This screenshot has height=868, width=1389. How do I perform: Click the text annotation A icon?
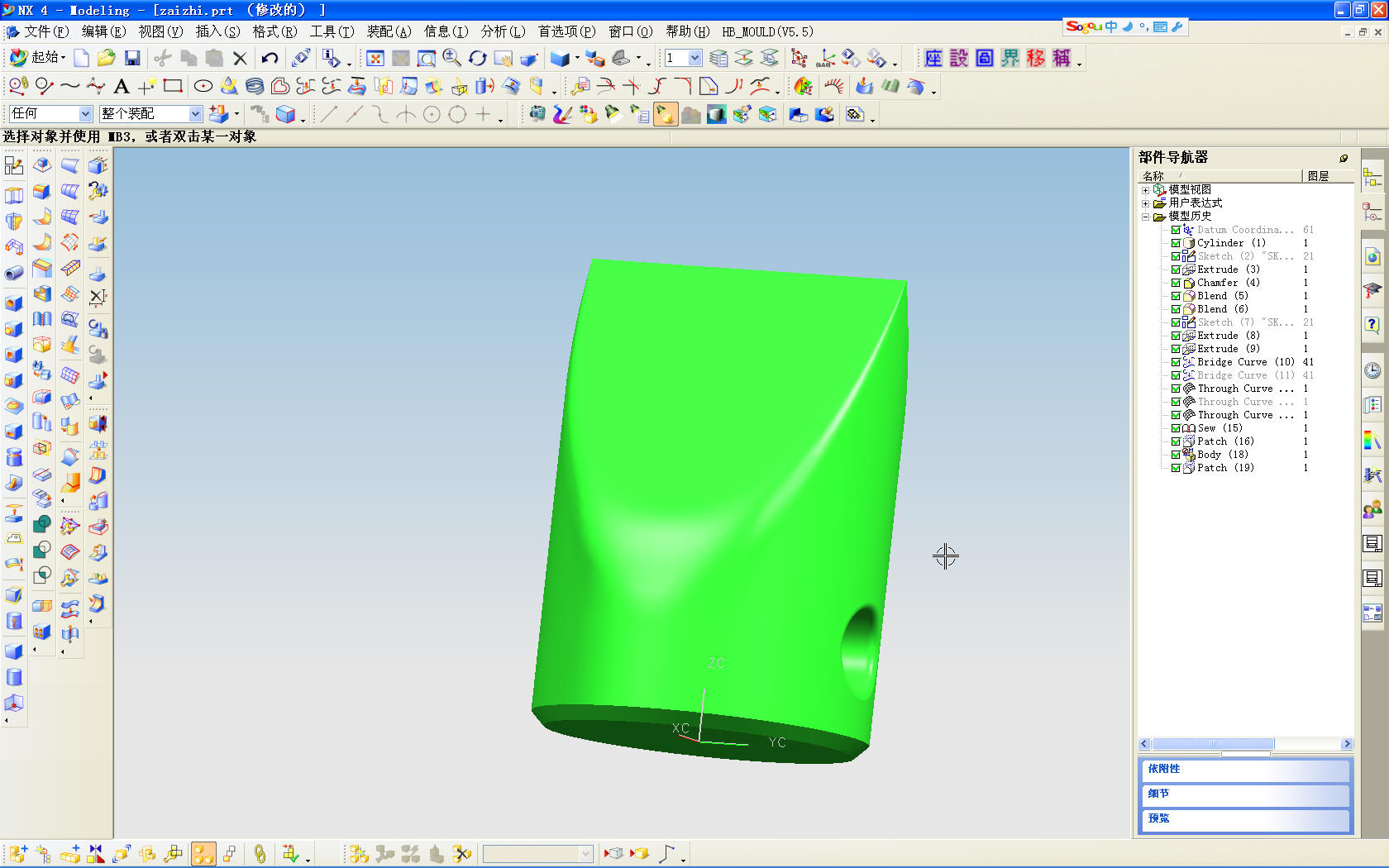tap(121, 86)
